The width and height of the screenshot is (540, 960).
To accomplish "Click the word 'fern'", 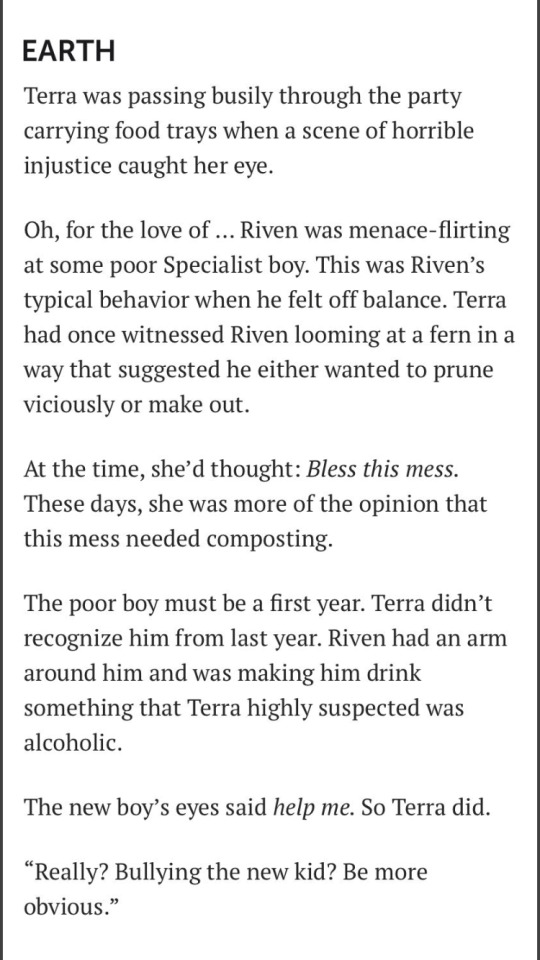I will pyautogui.click(x=459, y=337).
